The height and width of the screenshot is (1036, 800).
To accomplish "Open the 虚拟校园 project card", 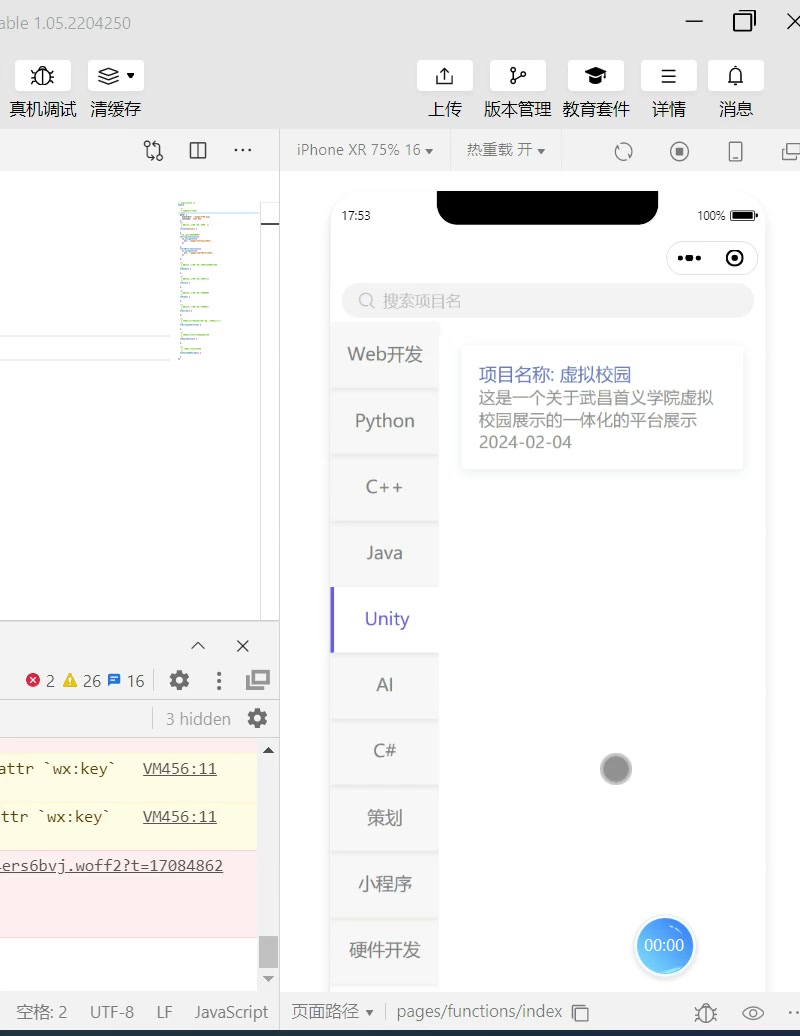I will (602, 408).
